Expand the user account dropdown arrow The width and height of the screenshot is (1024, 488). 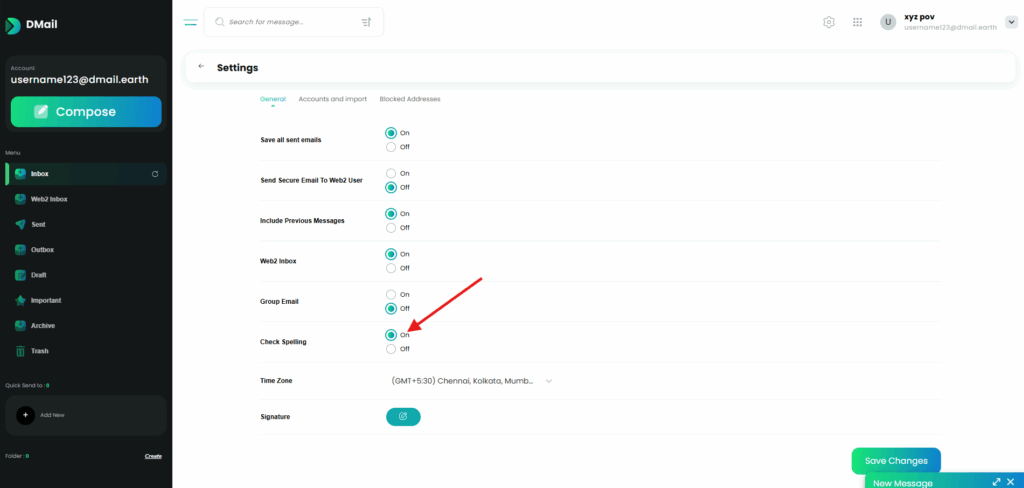pos(1010,22)
